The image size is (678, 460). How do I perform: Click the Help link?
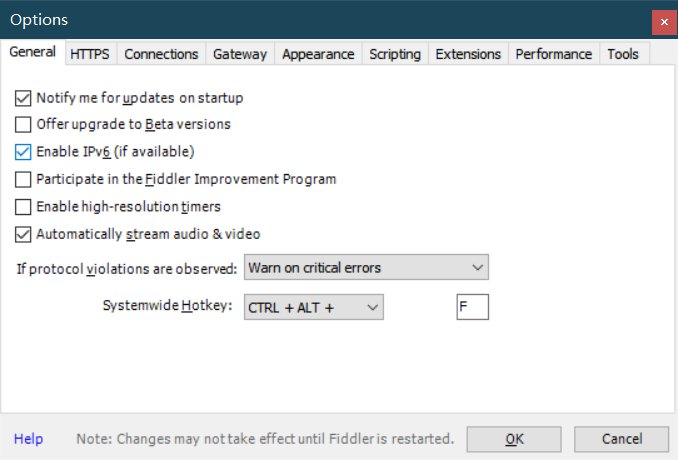[x=29, y=439]
